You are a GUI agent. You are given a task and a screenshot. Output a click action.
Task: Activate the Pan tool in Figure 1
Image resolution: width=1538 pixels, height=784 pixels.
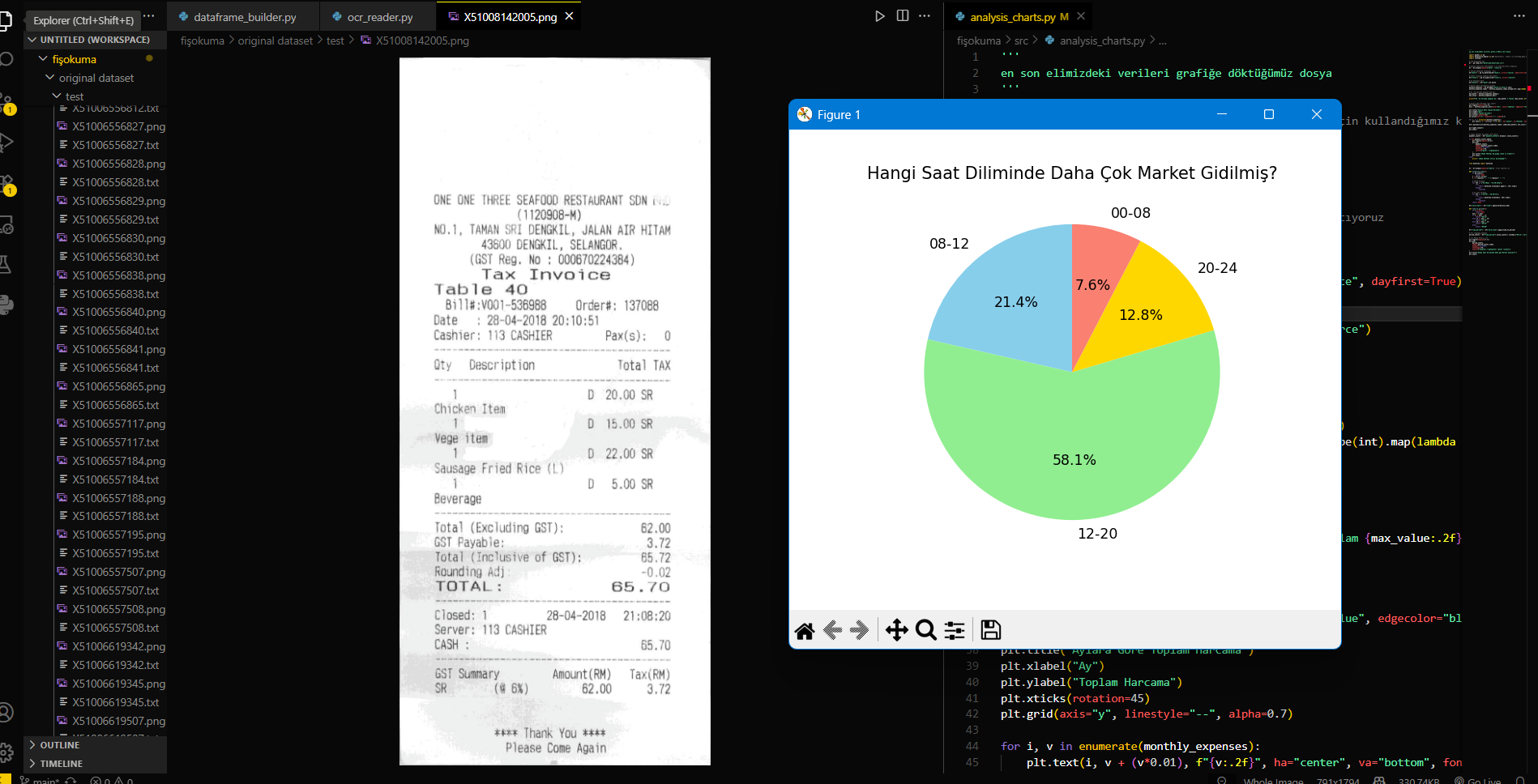click(x=896, y=630)
